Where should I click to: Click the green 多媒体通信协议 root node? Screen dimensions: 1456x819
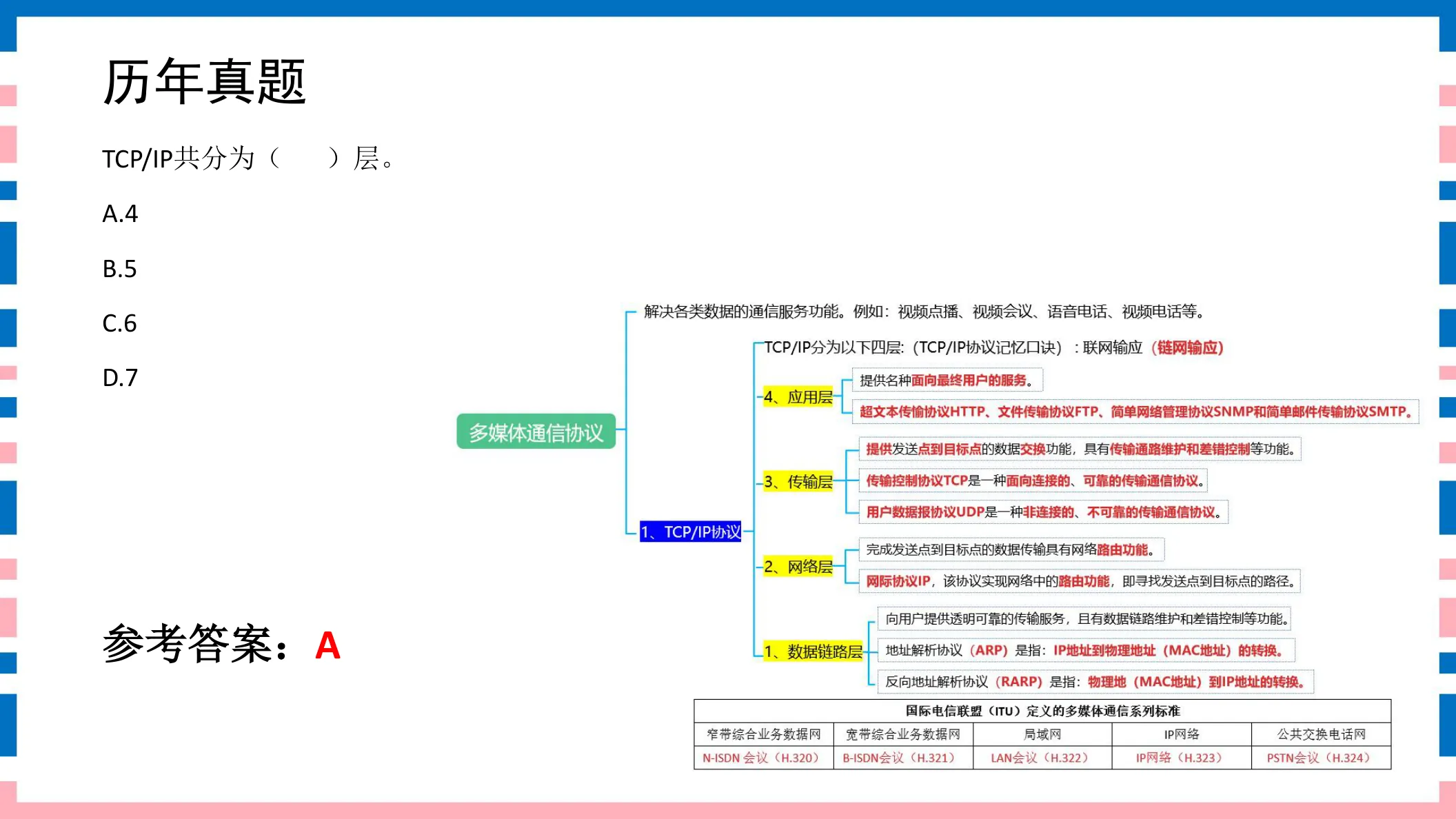pyautogui.click(x=536, y=432)
